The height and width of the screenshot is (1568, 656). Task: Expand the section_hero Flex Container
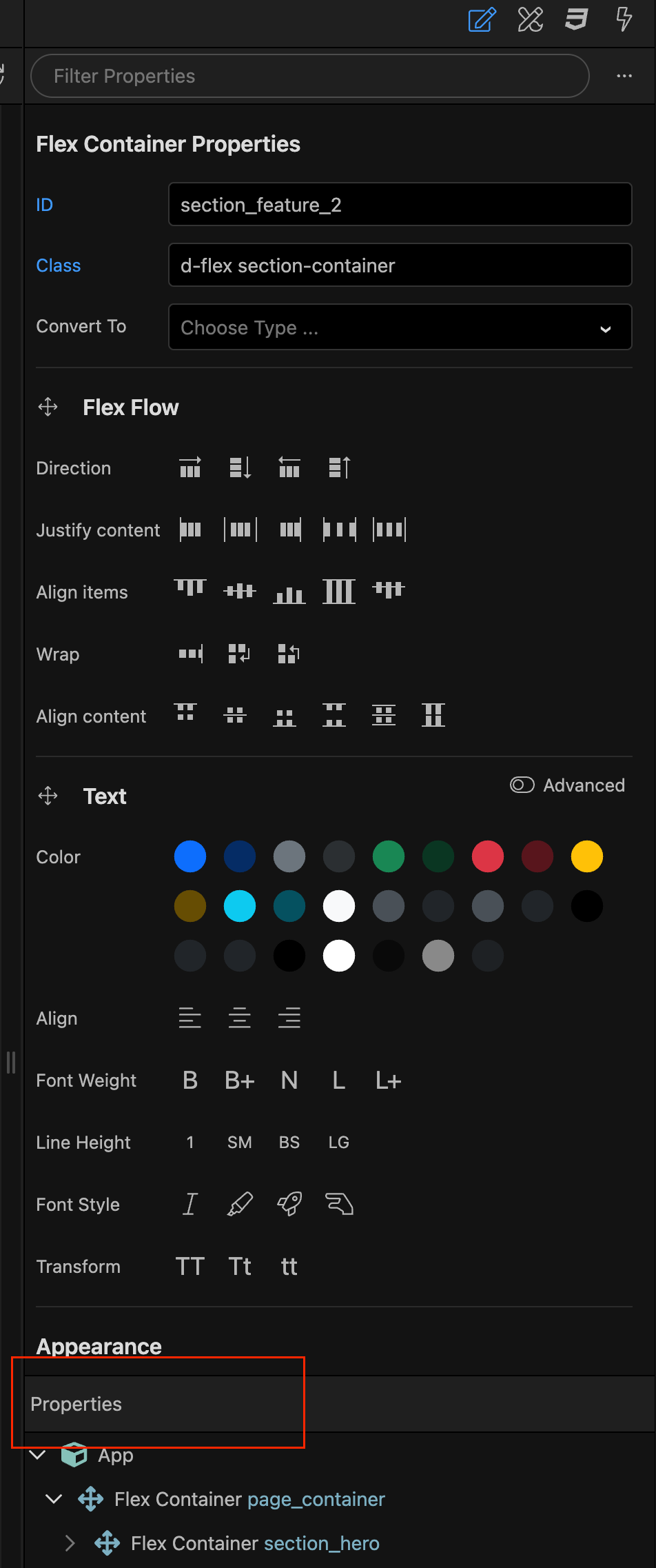pyautogui.click(x=70, y=1542)
